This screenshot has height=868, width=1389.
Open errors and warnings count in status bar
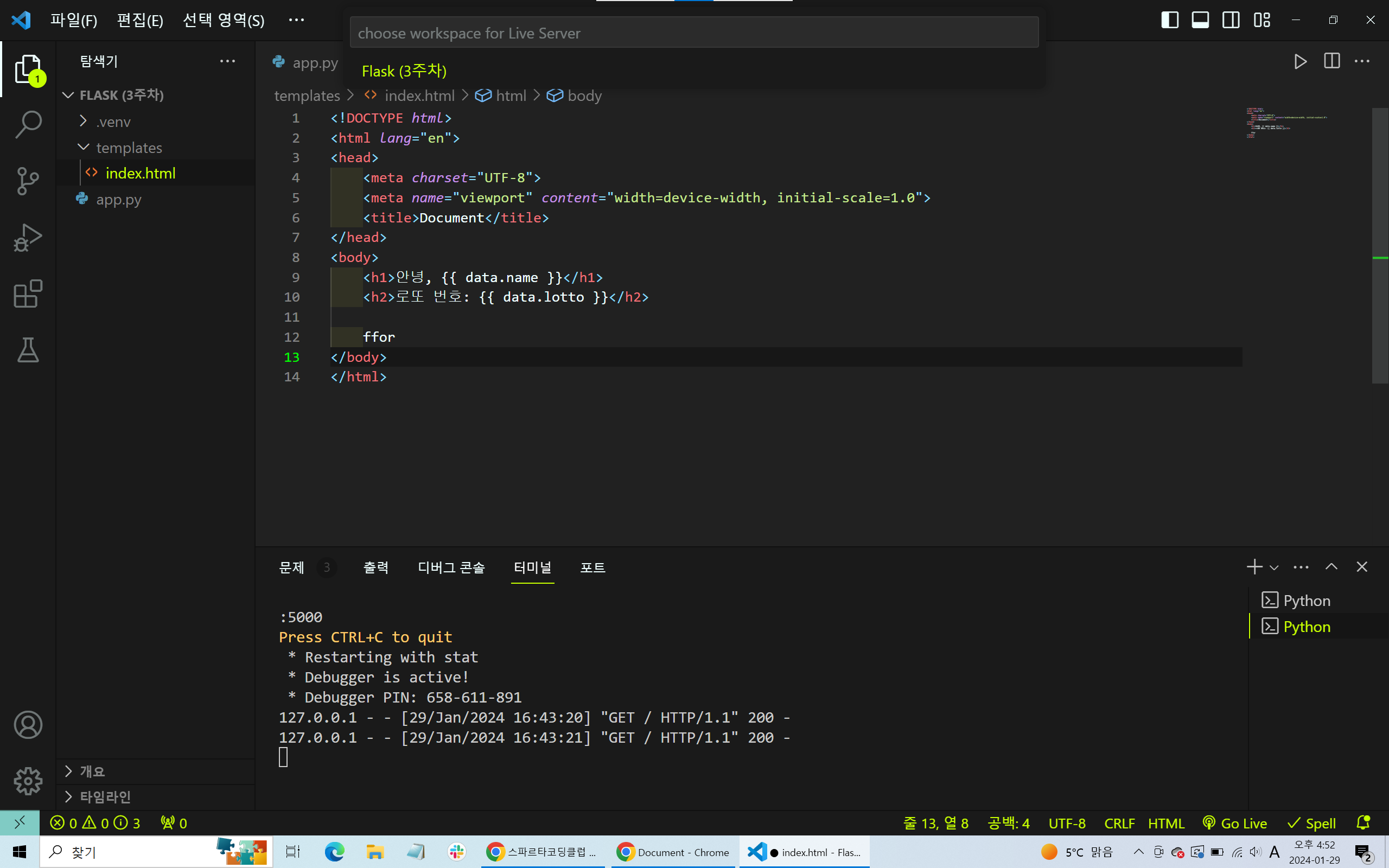click(95, 823)
